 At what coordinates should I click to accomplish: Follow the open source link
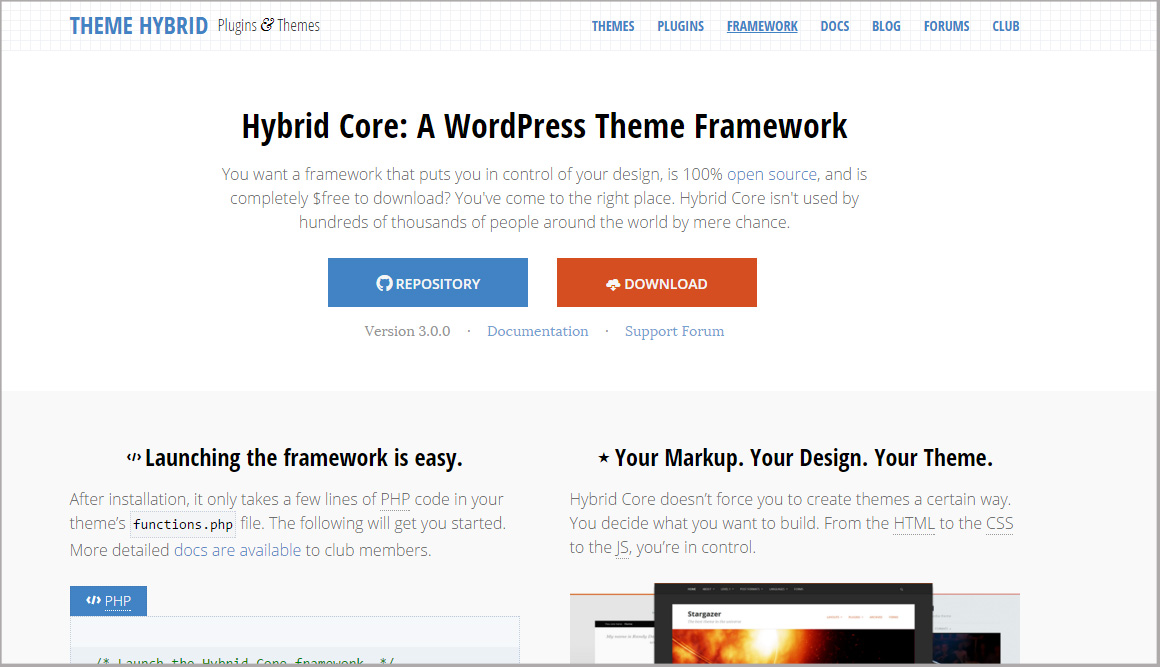(772, 175)
